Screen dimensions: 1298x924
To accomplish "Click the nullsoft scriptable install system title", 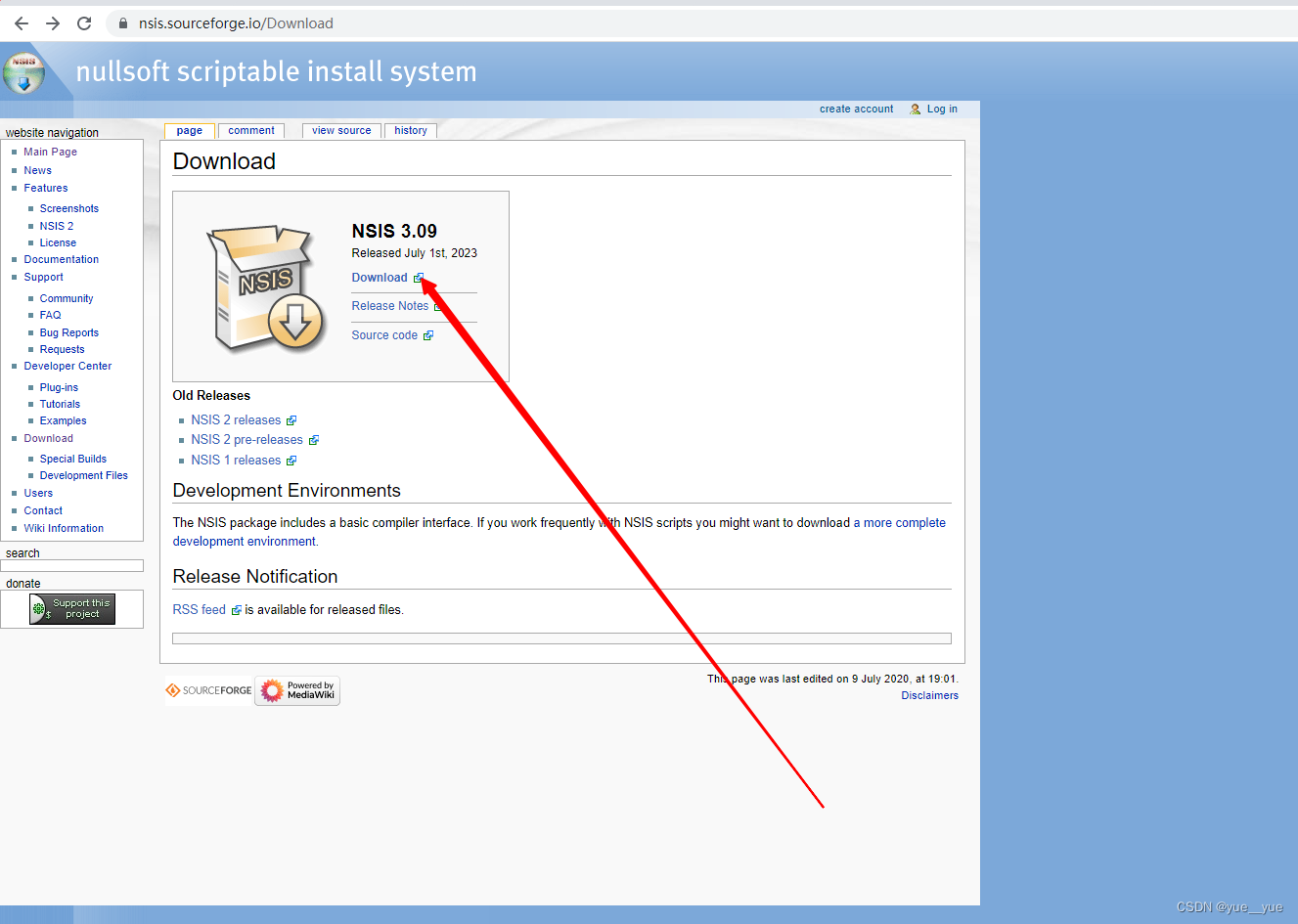I will (277, 72).
